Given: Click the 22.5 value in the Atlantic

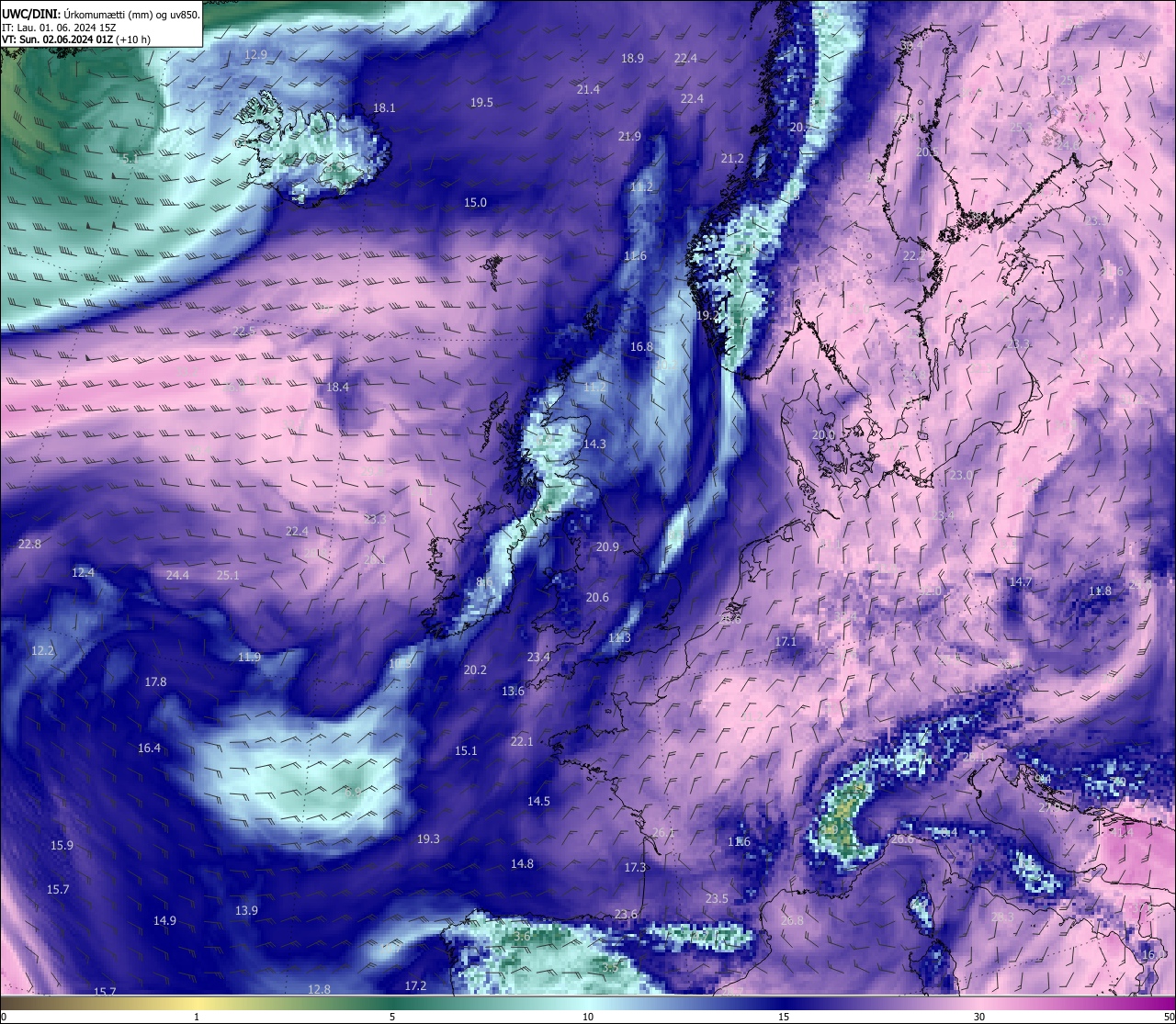Looking at the screenshot, I should [244, 332].
